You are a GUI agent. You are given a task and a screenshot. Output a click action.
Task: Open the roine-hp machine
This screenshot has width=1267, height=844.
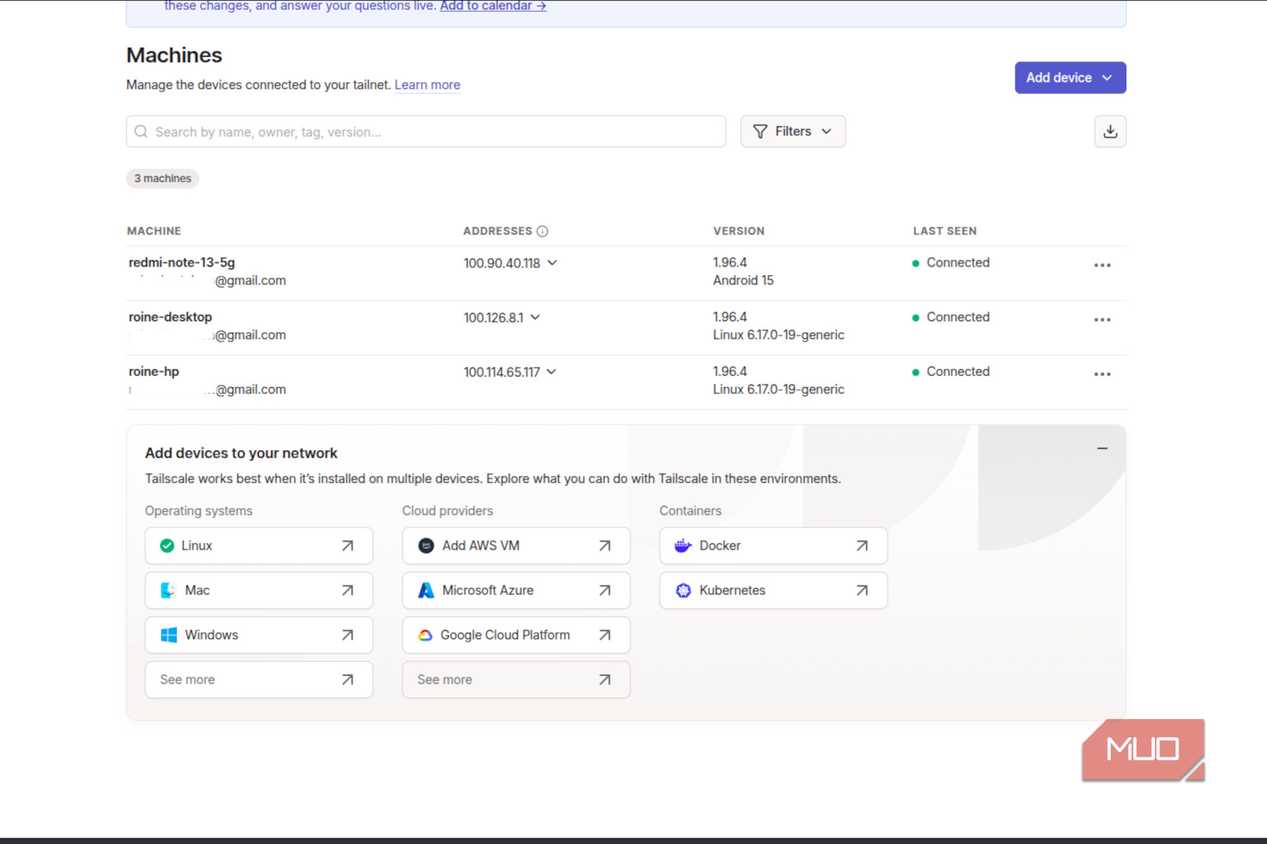click(154, 371)
